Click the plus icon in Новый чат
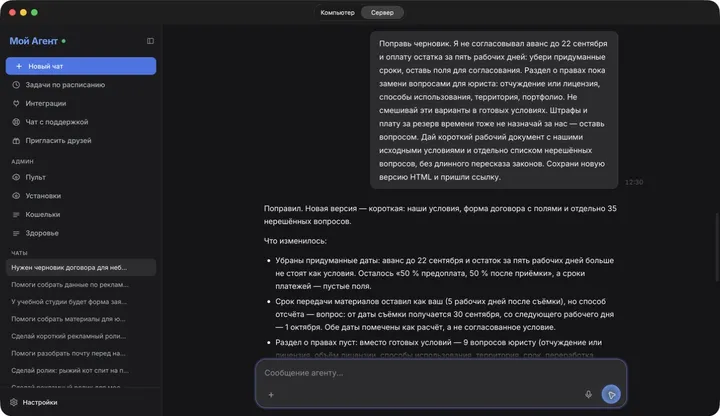The width and height of the screenshot is (720, 416). click(19, 66)
